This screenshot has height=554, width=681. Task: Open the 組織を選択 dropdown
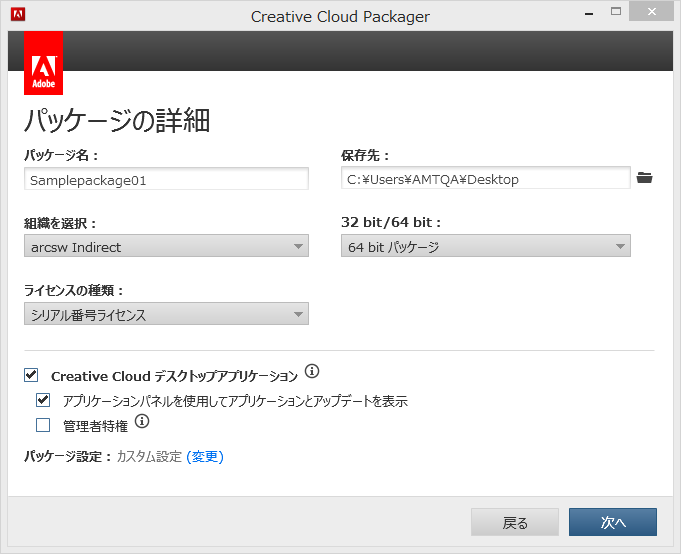click(166, 247)
